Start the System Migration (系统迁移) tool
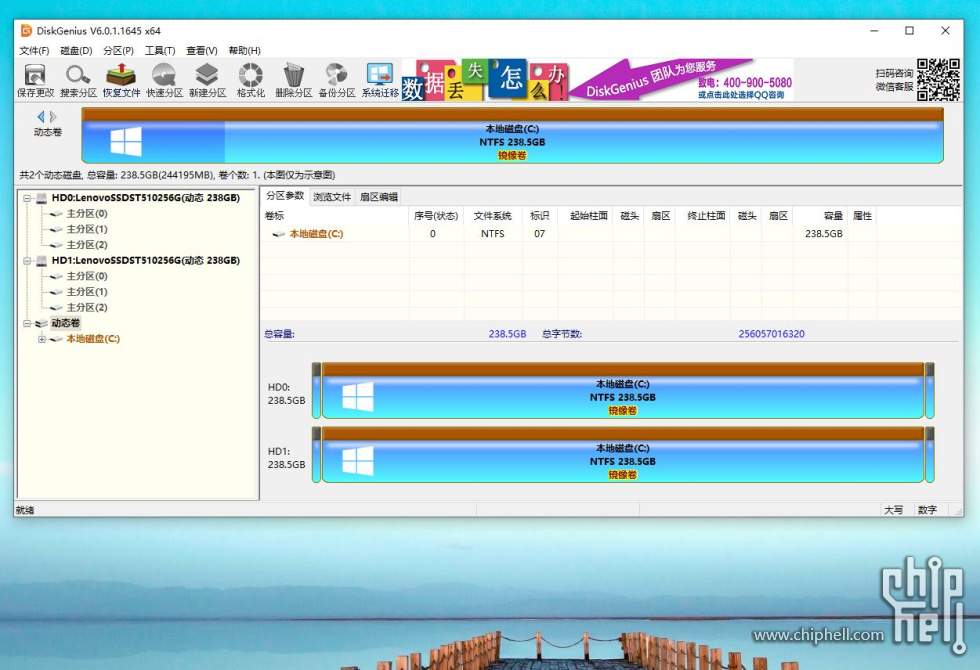 coord(380,81)
